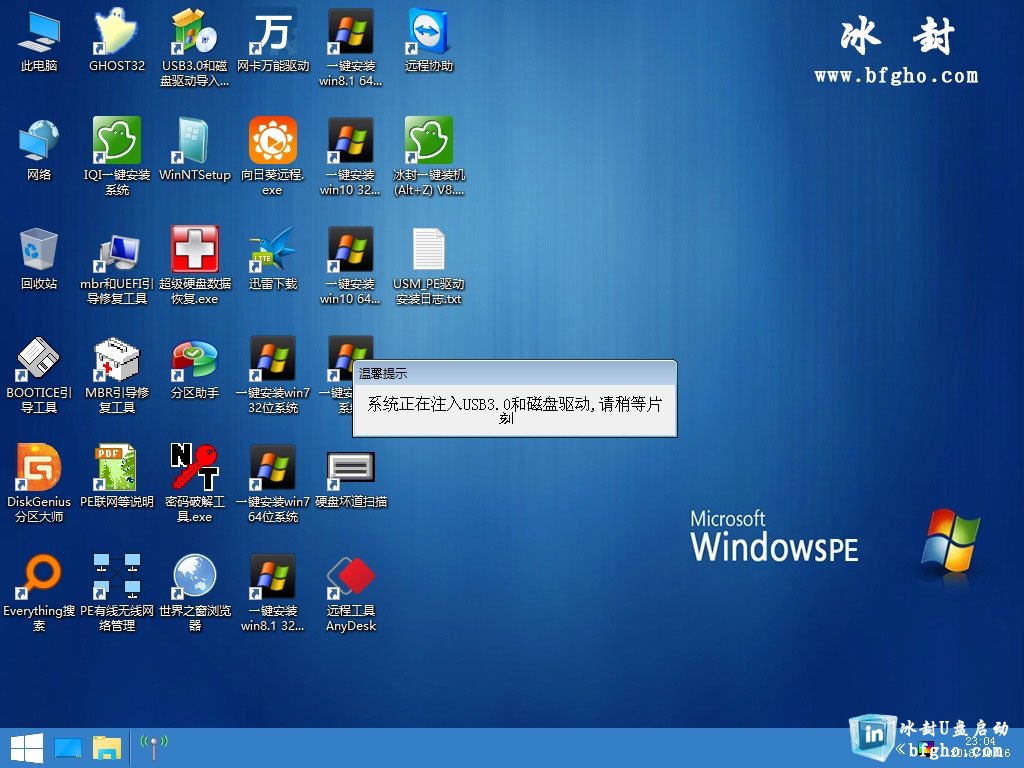This screenshot has height=768, width=1024.
Task: Click show desktop taskbar icon
Action: pos(68,748)
